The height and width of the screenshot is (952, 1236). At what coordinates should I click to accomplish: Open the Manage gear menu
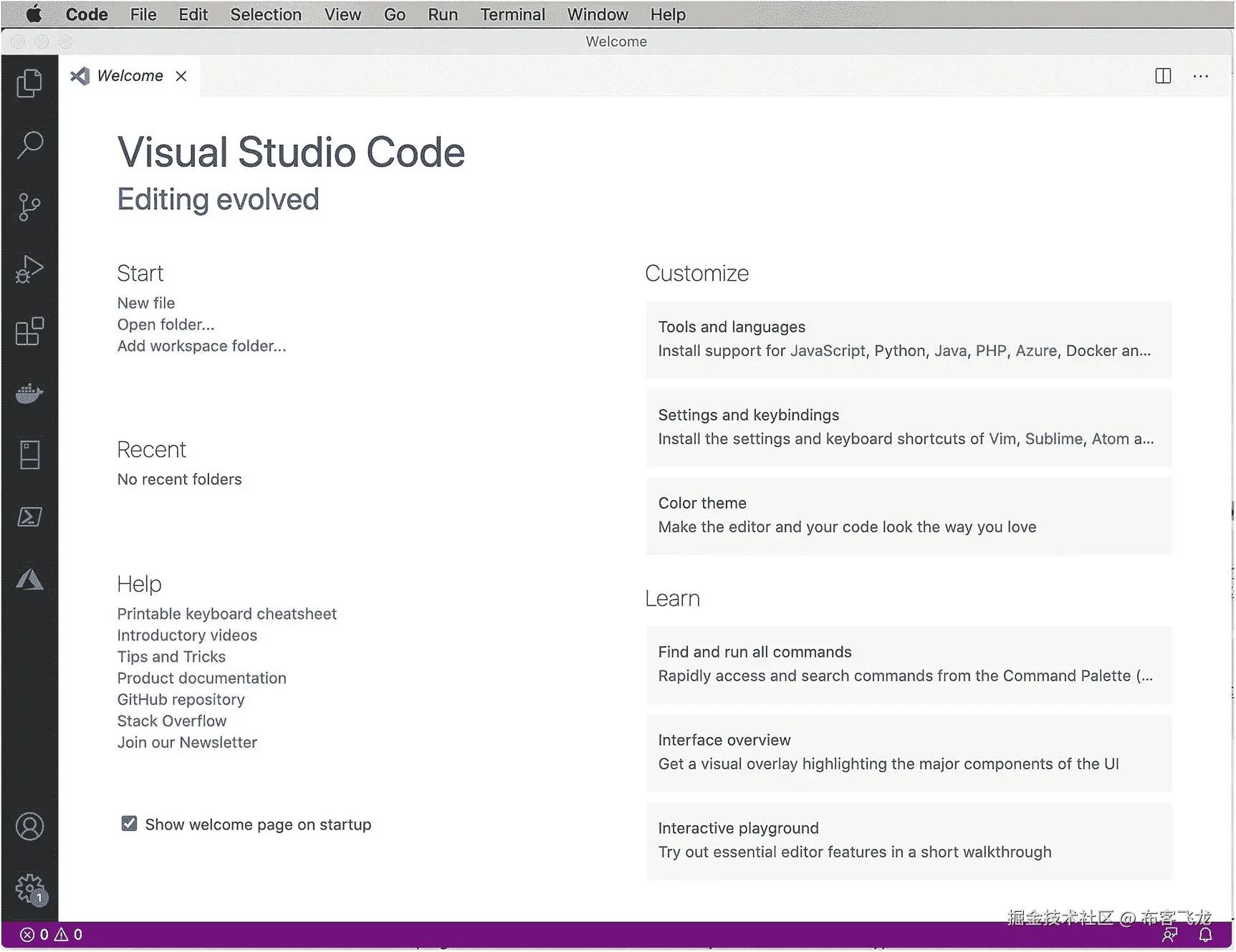(29, 889)
